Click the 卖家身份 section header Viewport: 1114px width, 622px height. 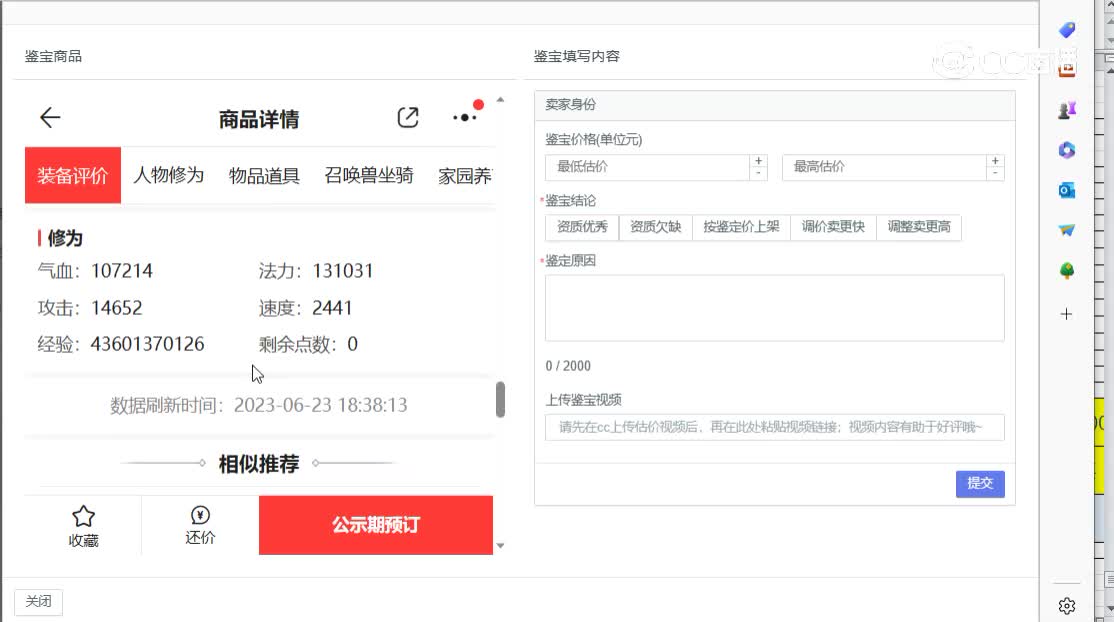[570, 104]
